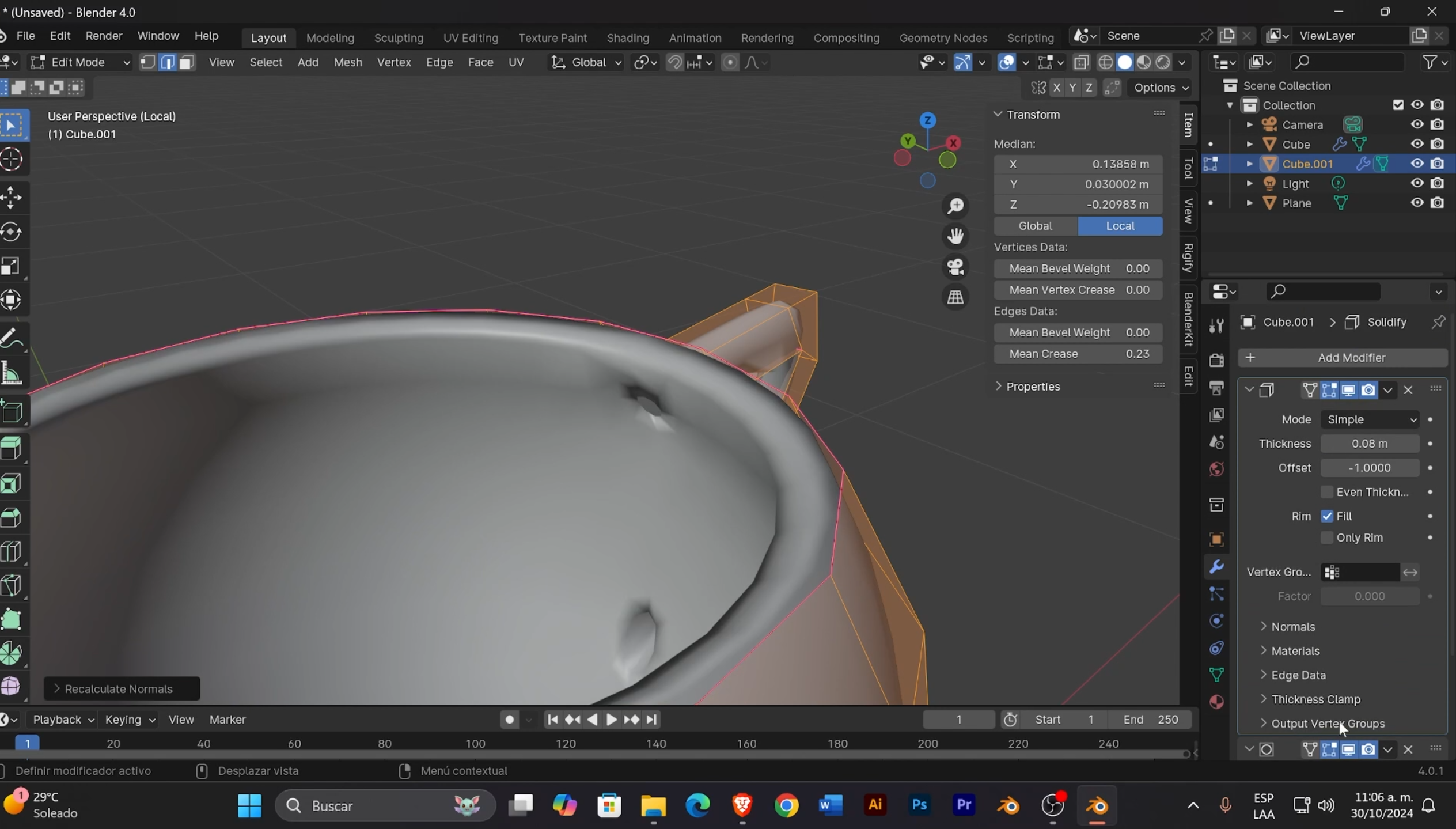
Task: Open the File menu
Action: tap(25, 36)
